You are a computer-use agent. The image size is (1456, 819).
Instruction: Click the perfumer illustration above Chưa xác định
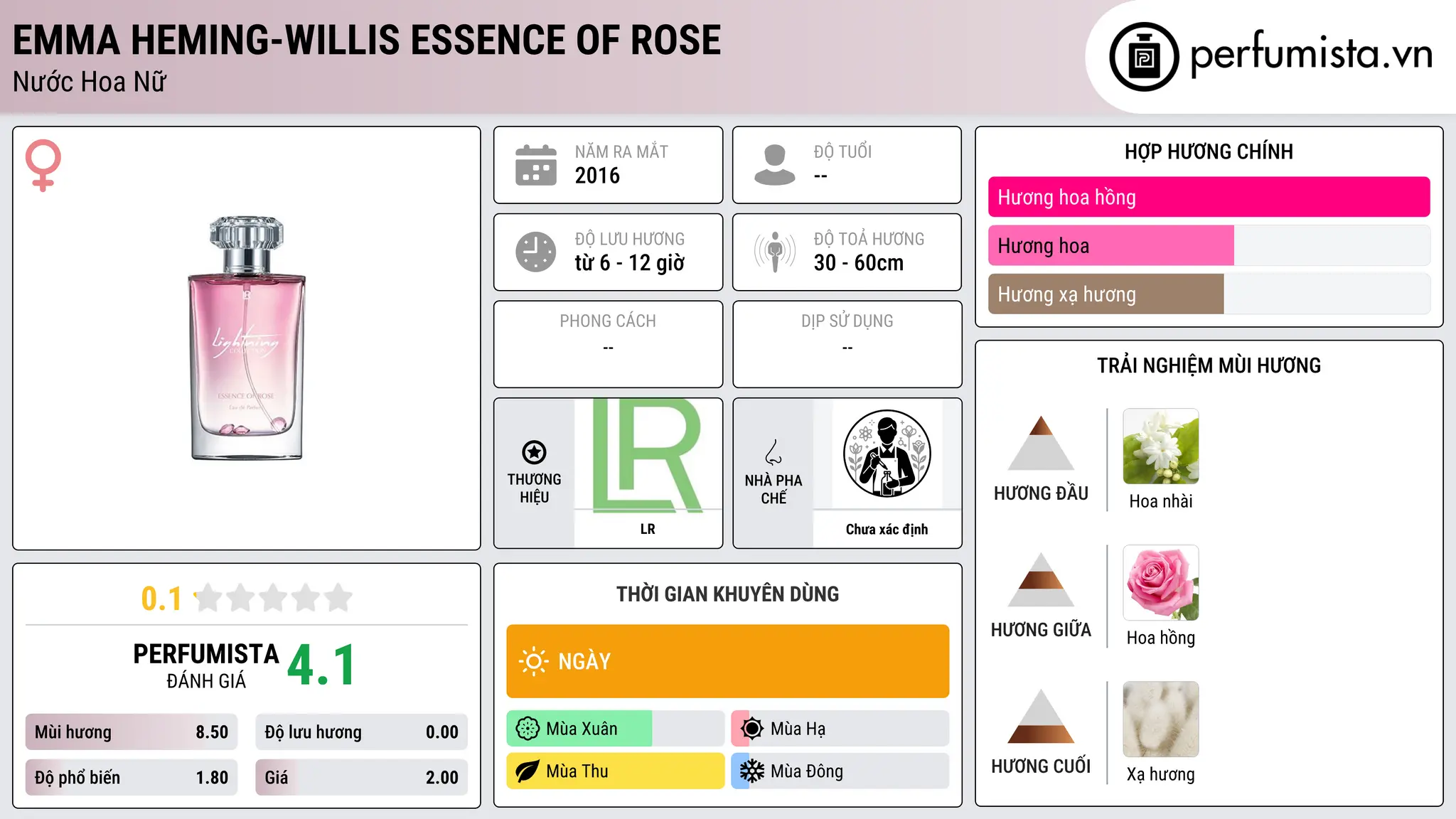(887, 454)
